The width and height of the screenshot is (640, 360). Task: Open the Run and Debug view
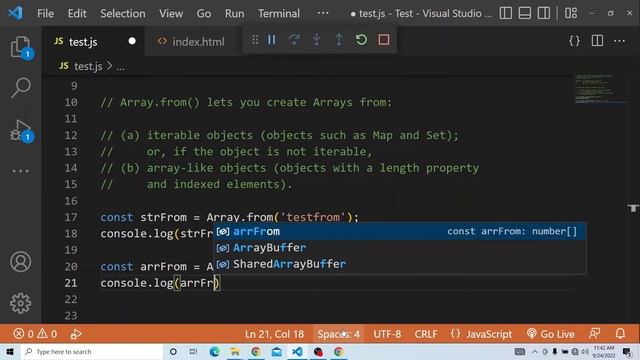20,130
